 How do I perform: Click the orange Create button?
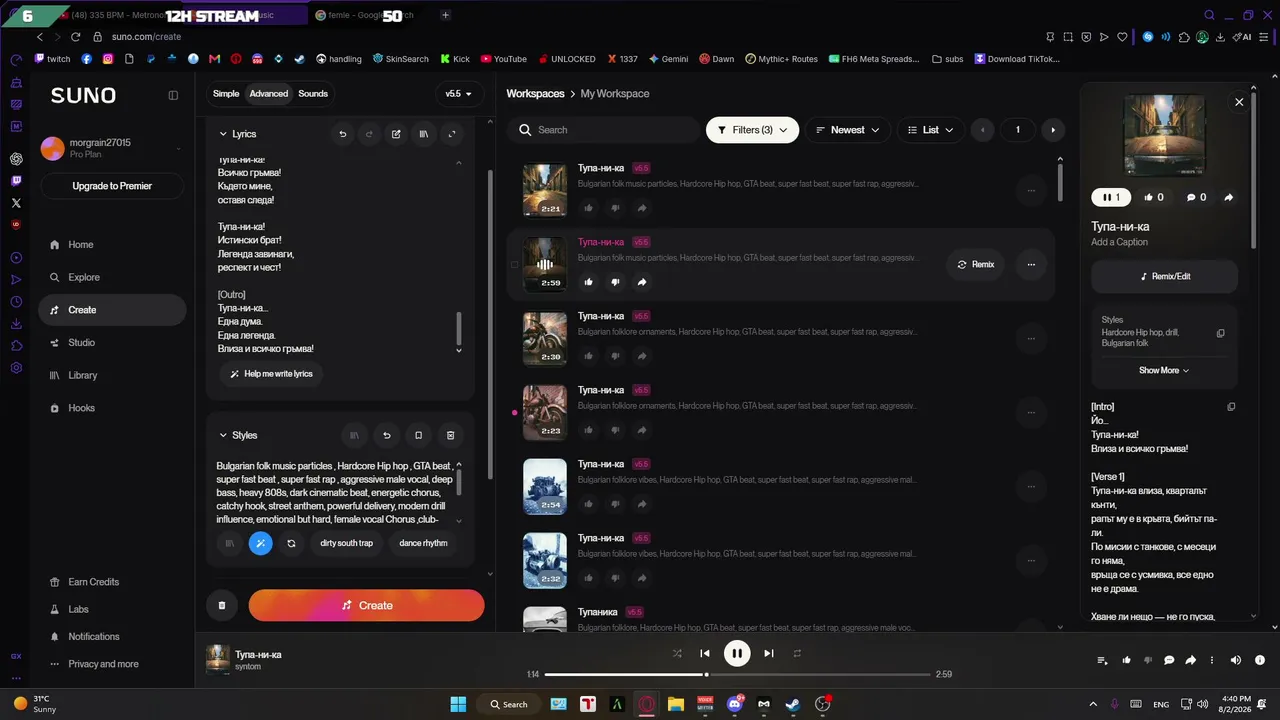tap(366, 605)
